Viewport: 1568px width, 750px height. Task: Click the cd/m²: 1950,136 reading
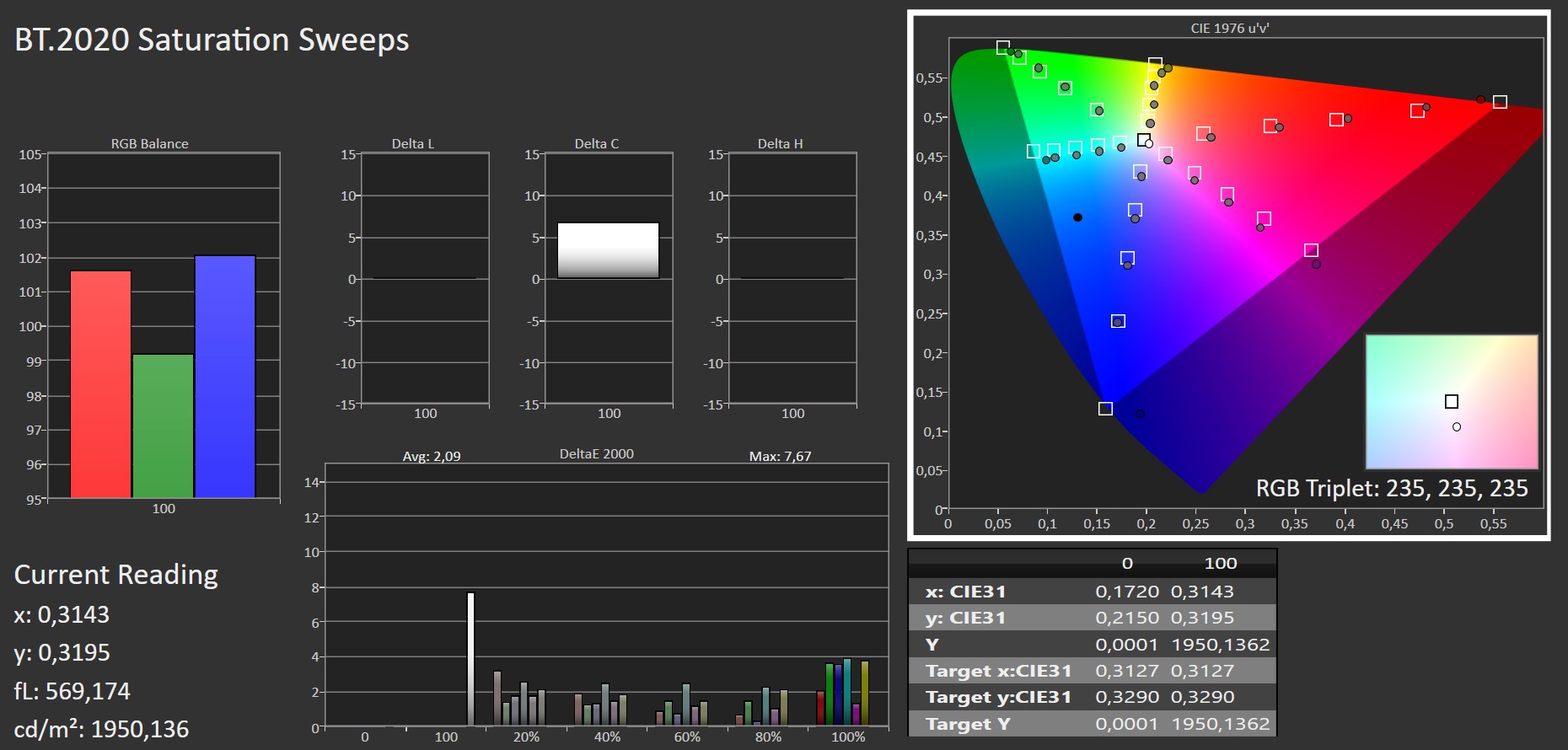pyautogui.click(x=101, y=729)
